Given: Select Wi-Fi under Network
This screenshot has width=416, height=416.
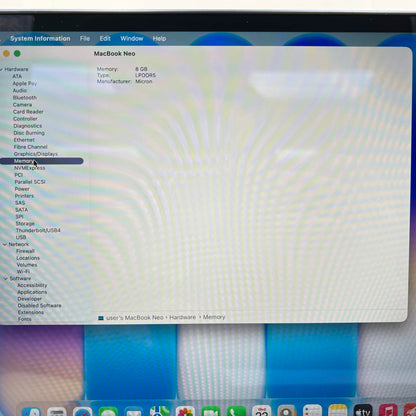Looking at the screenshot, I should point(23,271).
